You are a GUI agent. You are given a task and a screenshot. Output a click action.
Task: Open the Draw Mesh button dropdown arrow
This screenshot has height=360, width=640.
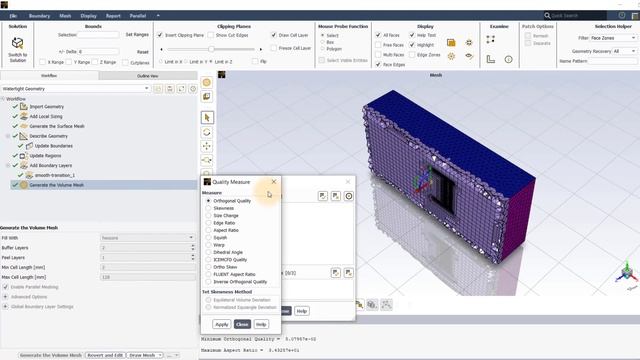160,355
